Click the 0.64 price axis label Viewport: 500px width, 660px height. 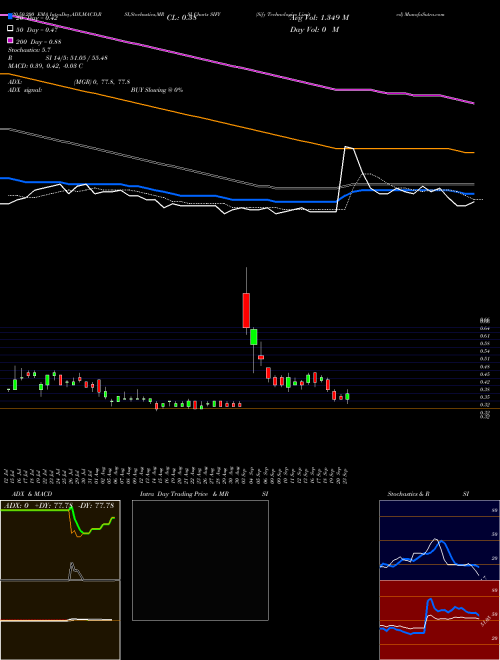(484, 328)
